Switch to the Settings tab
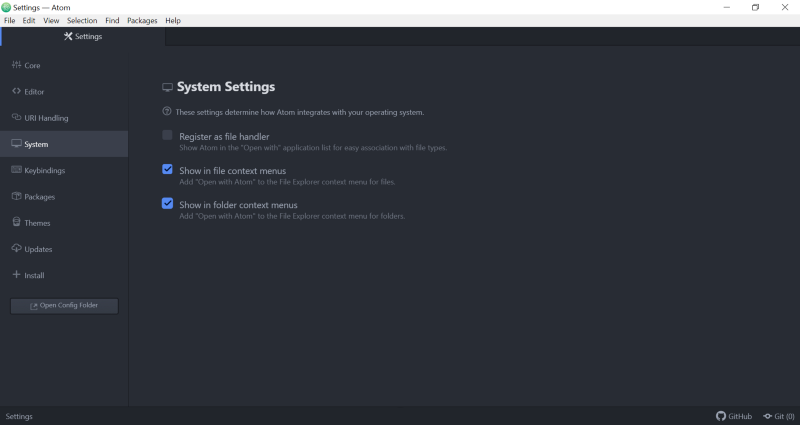Viewport: 800px width, 425px height. pos(82,37)
